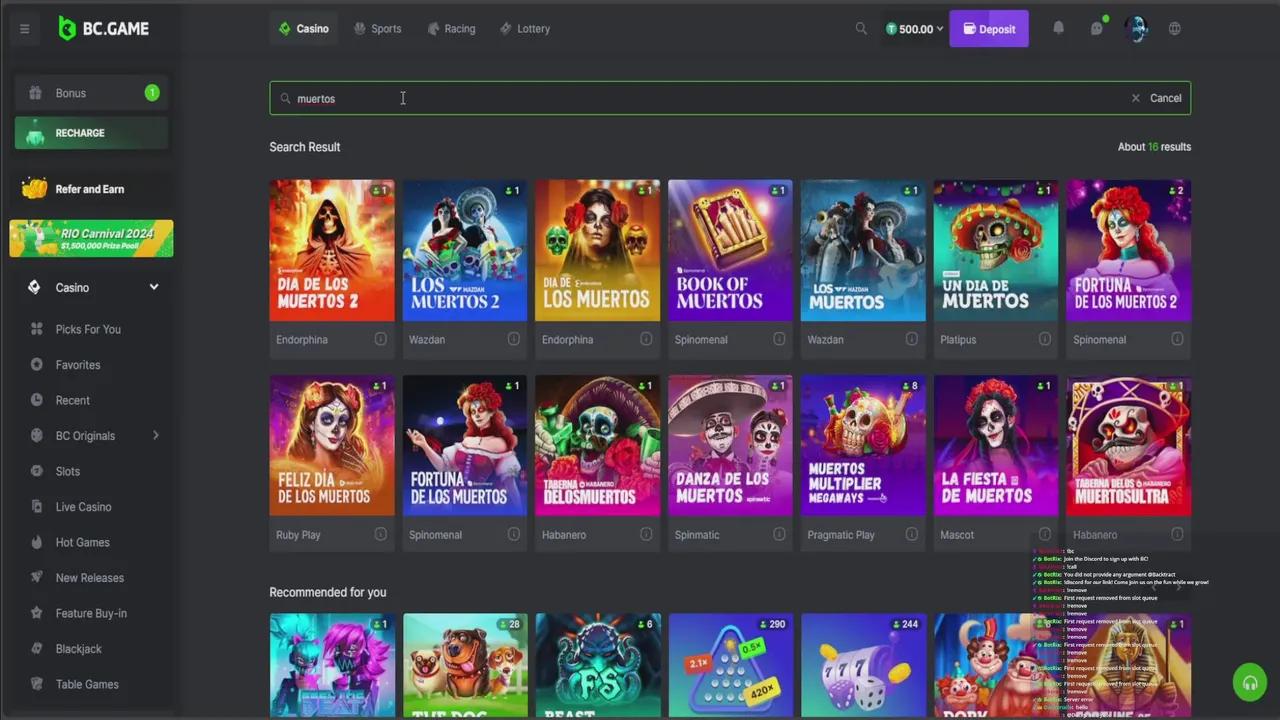
Task: Clear search text with X icon
Action: [1135, 98]
